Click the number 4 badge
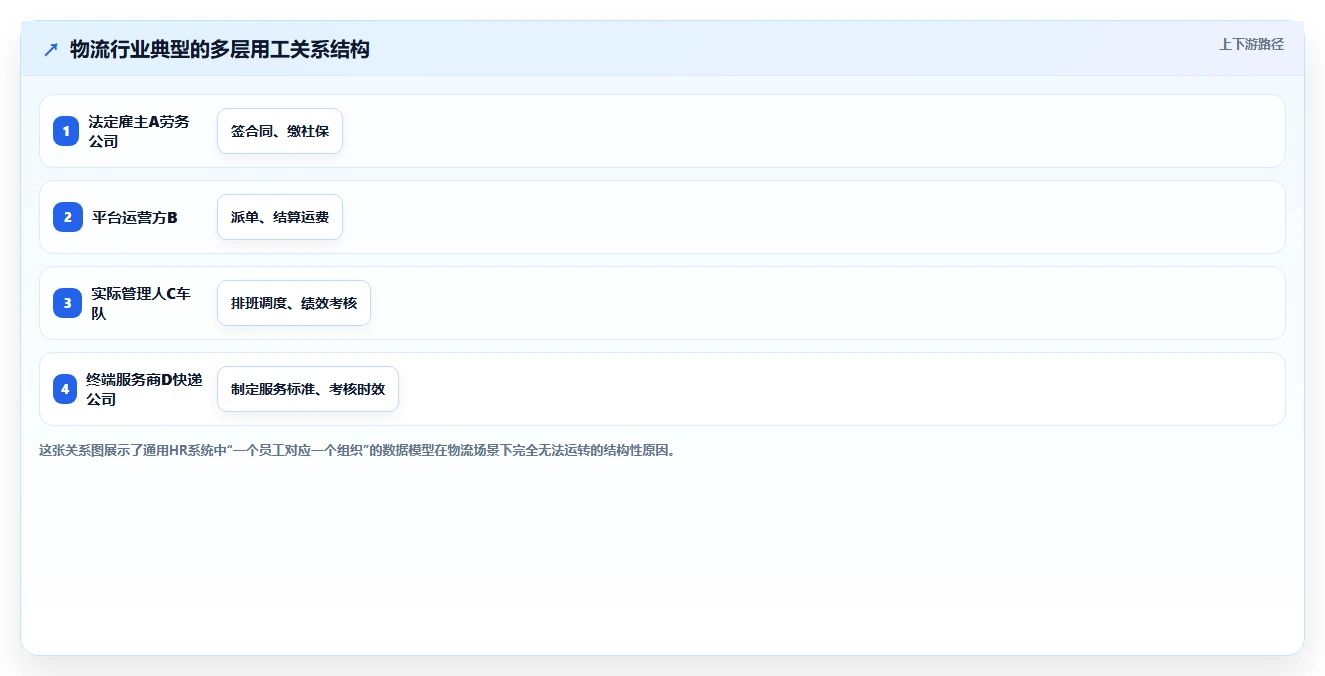Screen dimensions: 1325x676 coord(65,389)
